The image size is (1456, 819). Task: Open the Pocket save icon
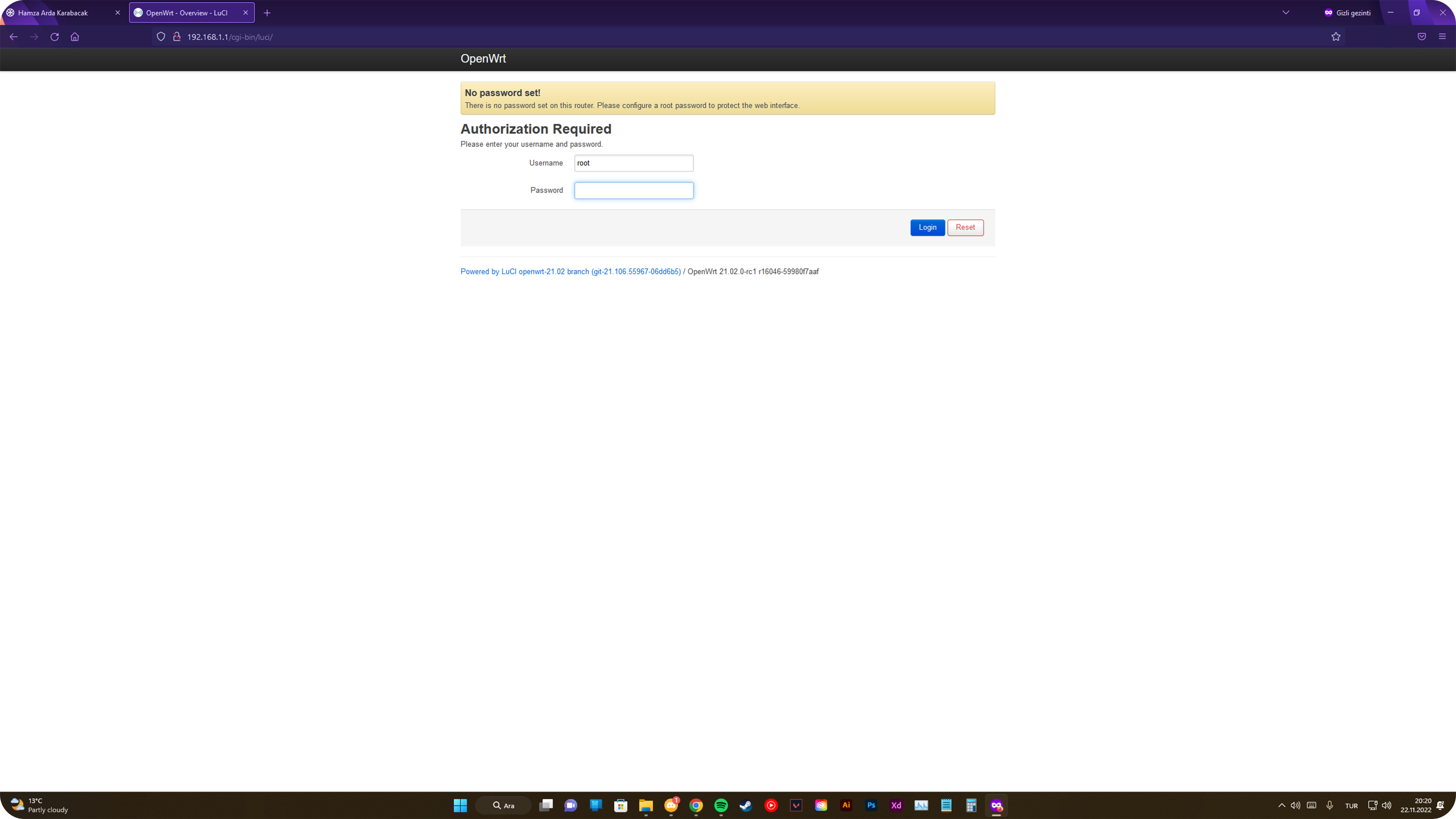[1421, 37]
